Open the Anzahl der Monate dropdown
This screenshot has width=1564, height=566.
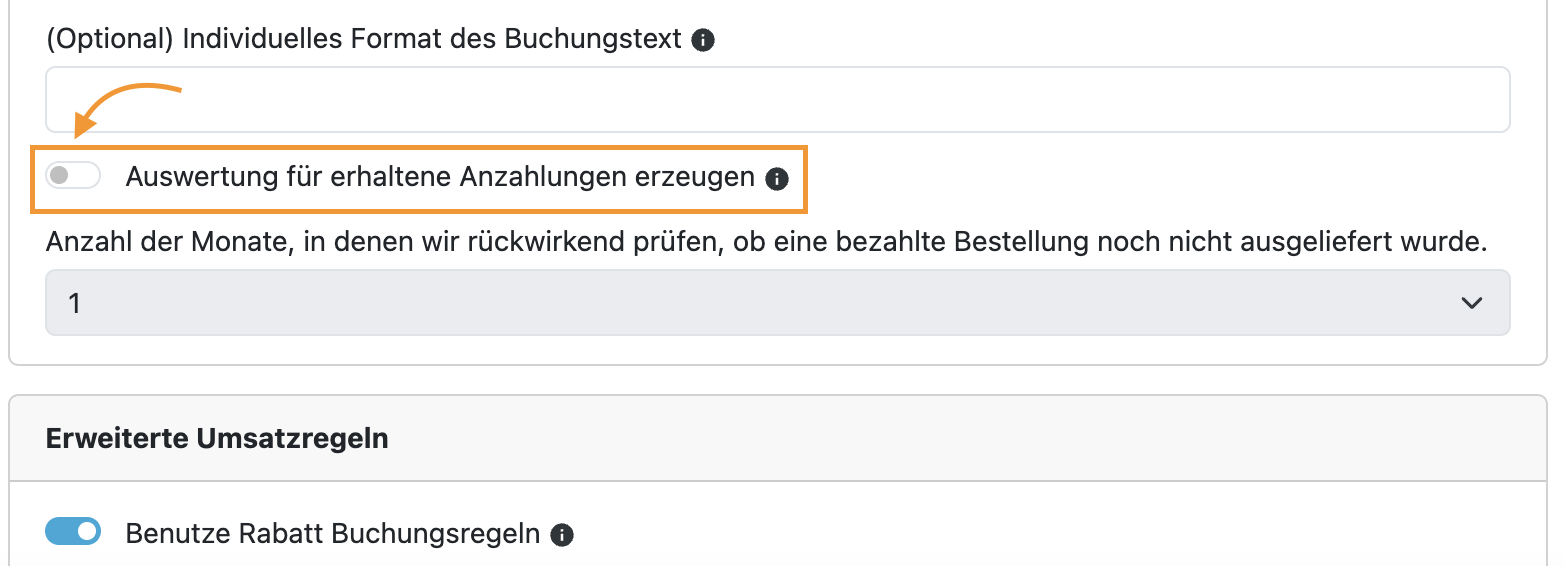[x=777, y=302]
